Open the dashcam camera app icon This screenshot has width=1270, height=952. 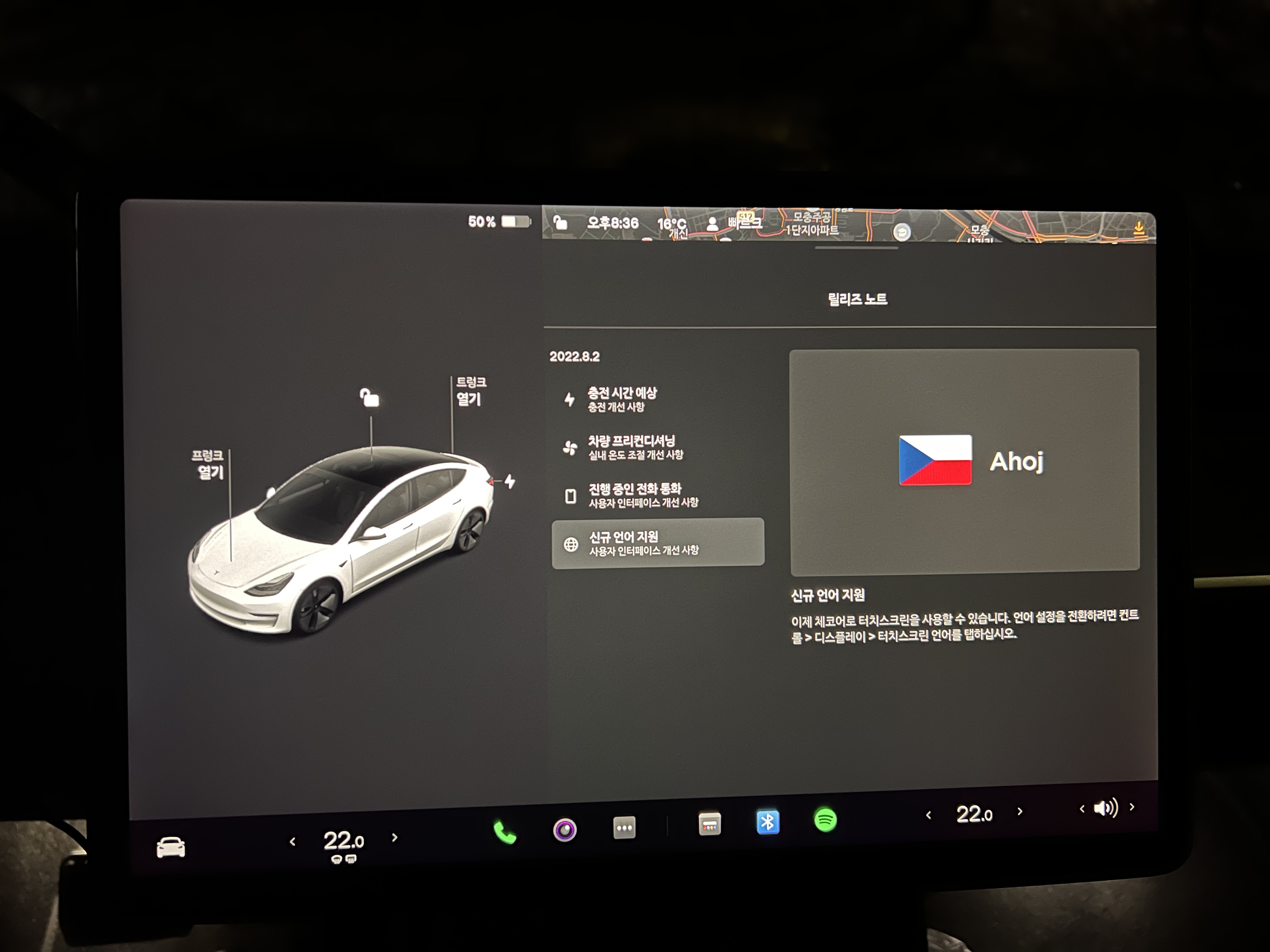pos(564,830)
